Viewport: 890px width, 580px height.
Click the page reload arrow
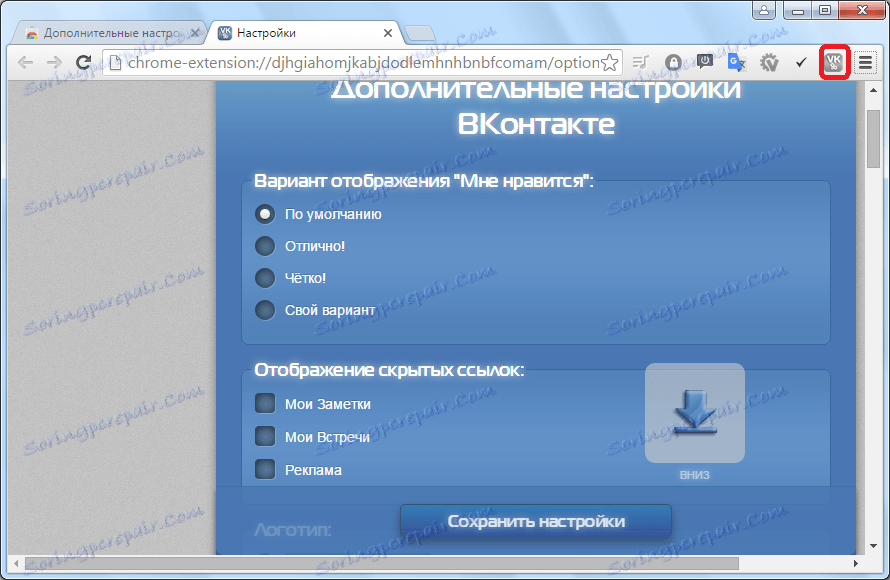point(83,61)
